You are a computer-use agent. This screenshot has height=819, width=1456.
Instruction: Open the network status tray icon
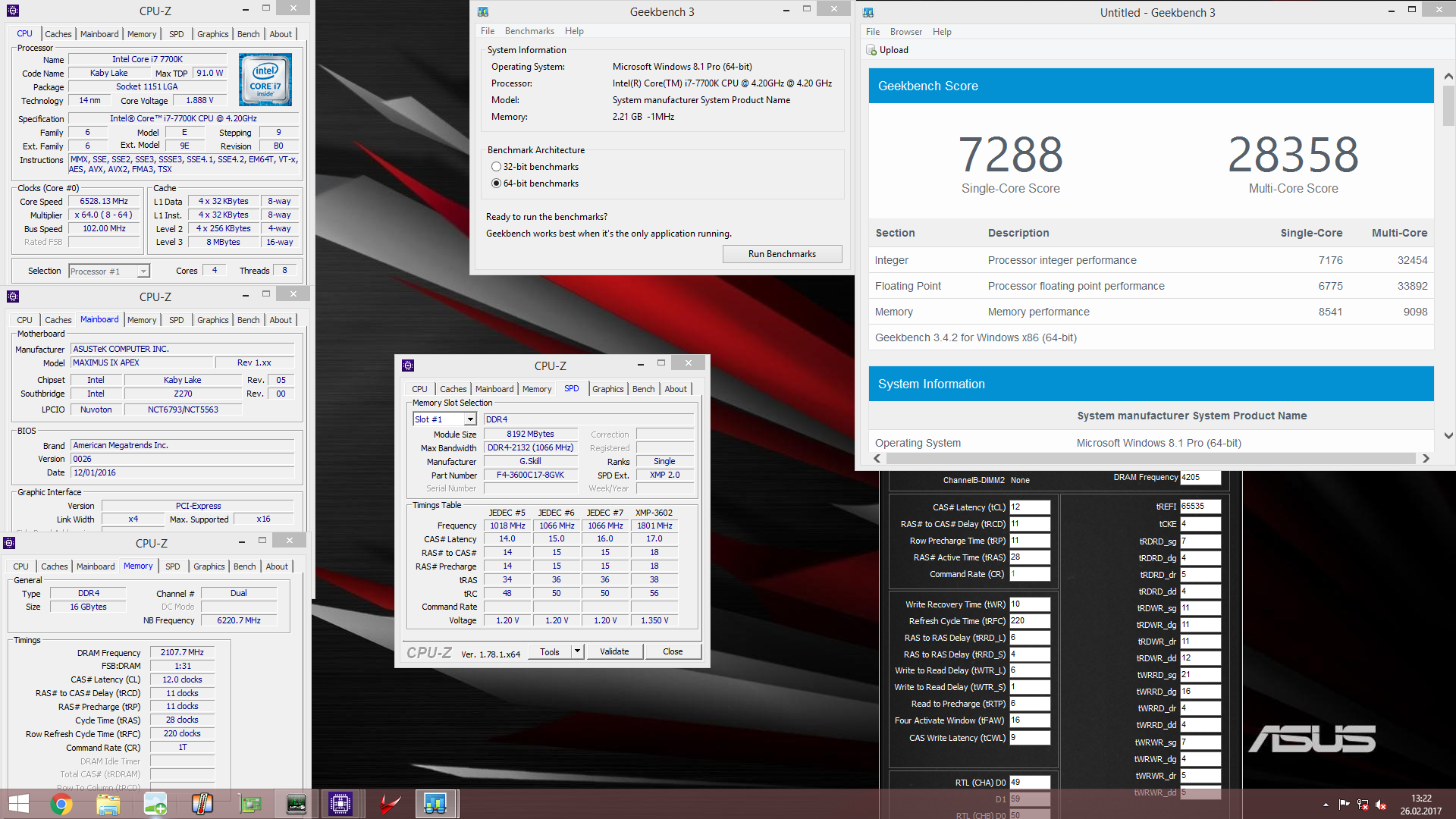(1363, 805)
